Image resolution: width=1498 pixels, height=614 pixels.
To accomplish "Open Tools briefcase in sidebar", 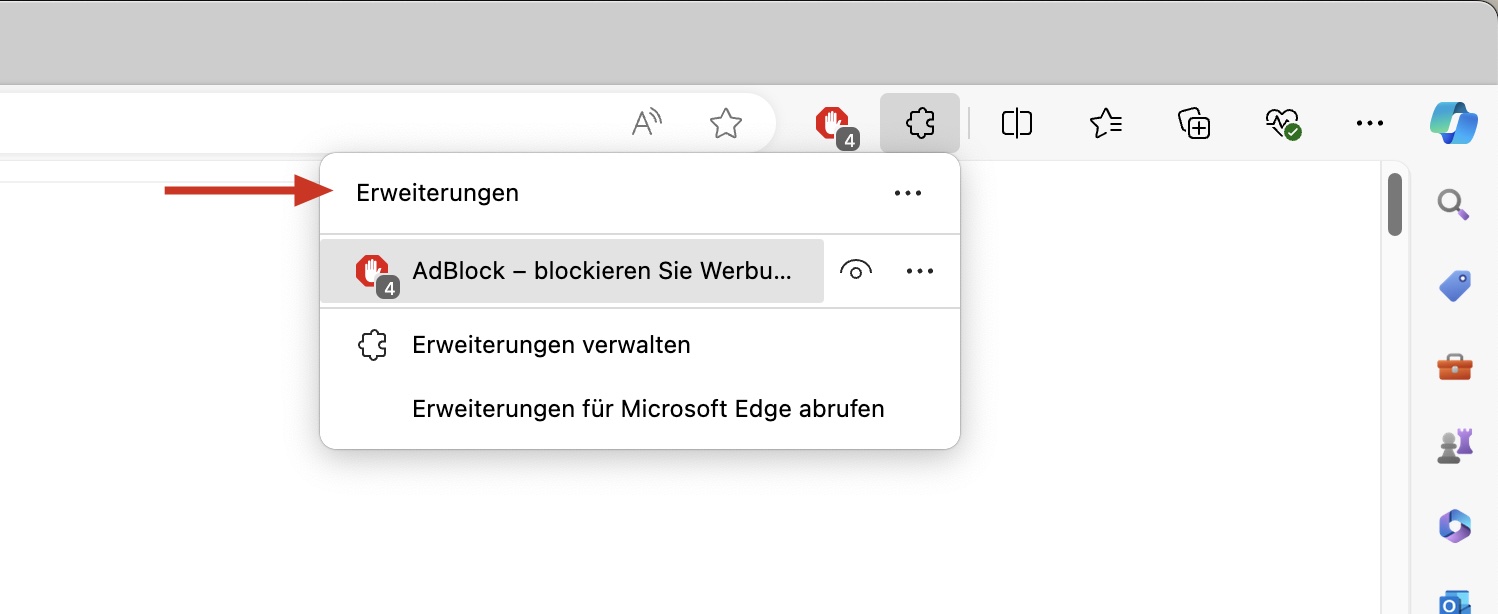I will (1454, 367).
